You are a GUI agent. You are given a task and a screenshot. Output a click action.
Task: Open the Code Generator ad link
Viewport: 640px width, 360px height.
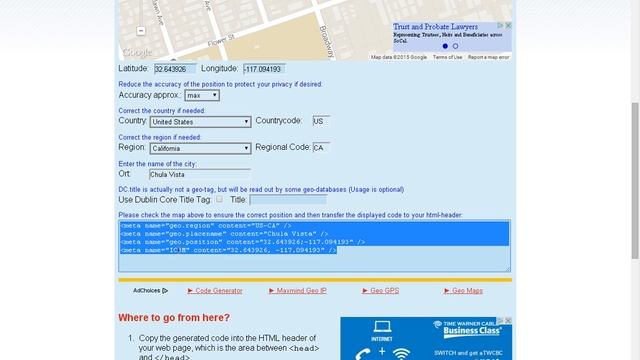[x=215, y=291]
